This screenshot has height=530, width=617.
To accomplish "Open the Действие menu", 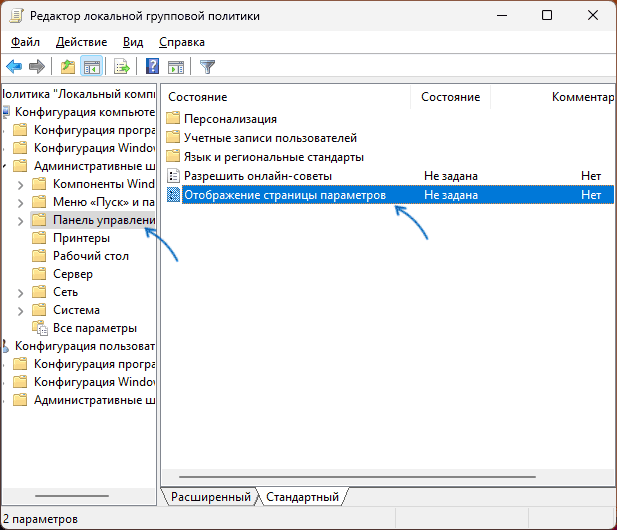I will tap(81, 42).
